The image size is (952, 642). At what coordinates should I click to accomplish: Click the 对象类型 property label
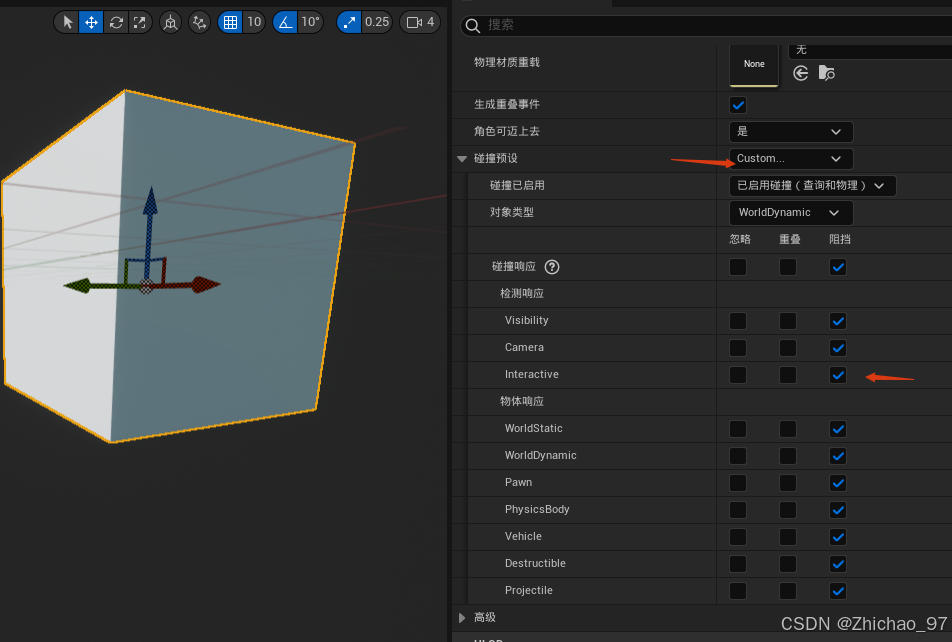(x=512, y=213)
